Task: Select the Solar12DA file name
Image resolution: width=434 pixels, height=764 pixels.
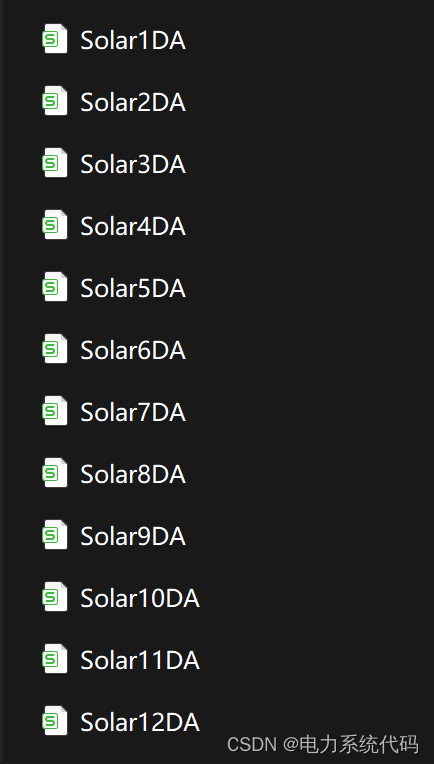Action: 140,722
